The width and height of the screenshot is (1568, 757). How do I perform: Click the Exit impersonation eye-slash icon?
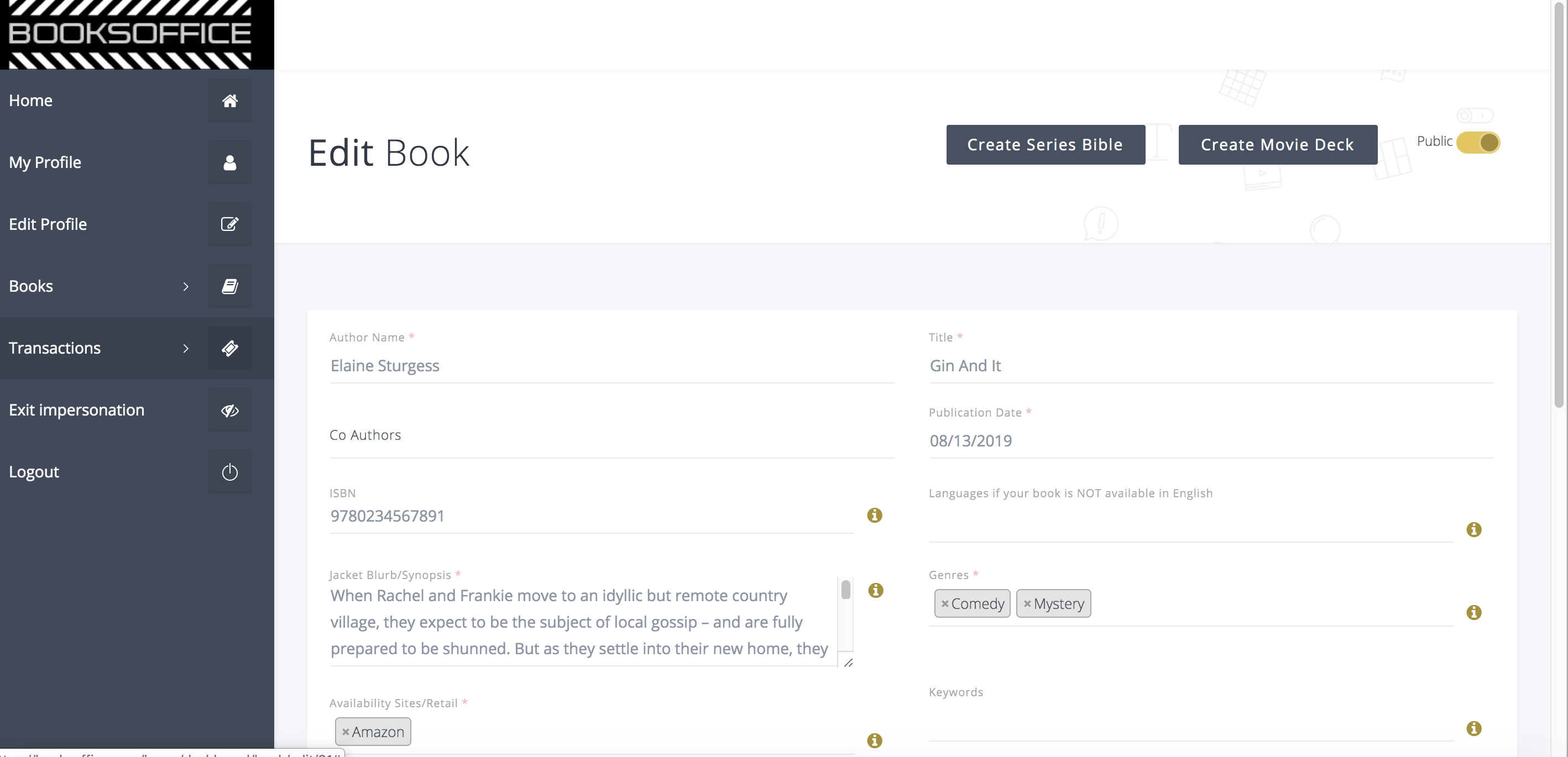(x=229, y=410)
